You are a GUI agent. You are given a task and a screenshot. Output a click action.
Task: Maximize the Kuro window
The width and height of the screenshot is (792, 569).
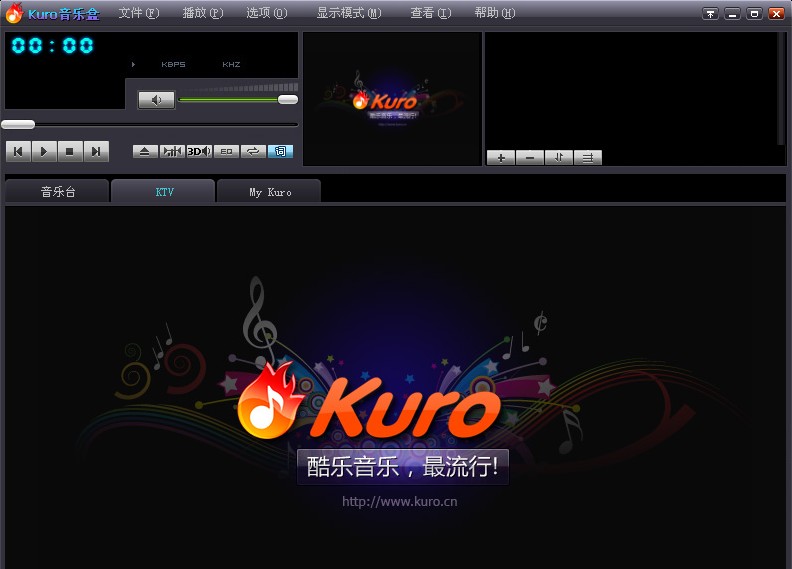[x=754, y=14]
